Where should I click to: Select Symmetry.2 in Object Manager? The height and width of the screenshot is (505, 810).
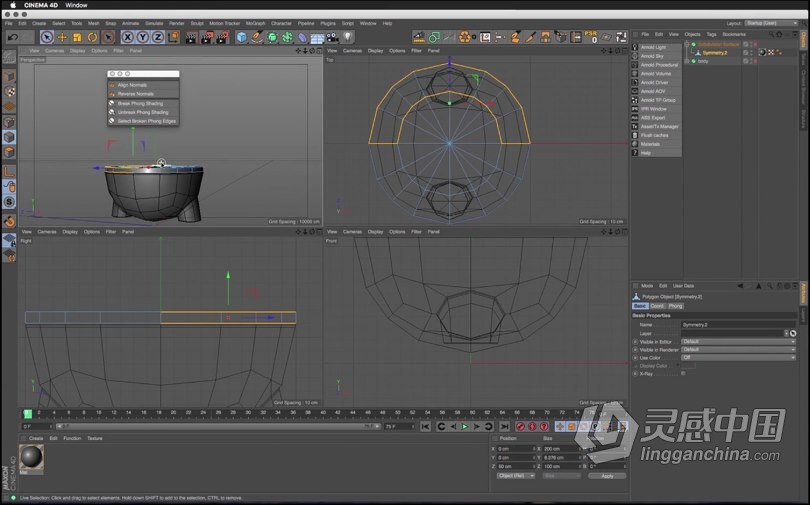click(714, 53)
